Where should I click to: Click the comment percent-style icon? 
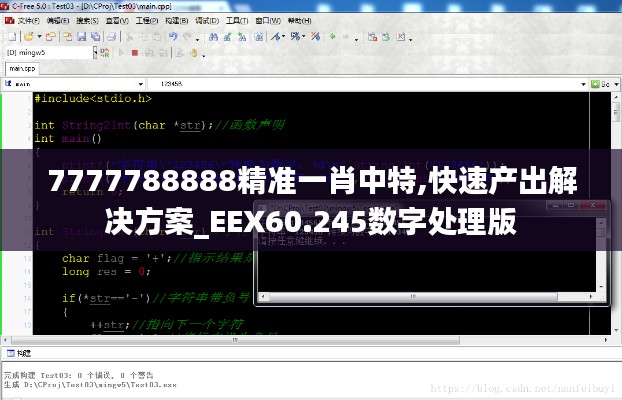(295, 37)
